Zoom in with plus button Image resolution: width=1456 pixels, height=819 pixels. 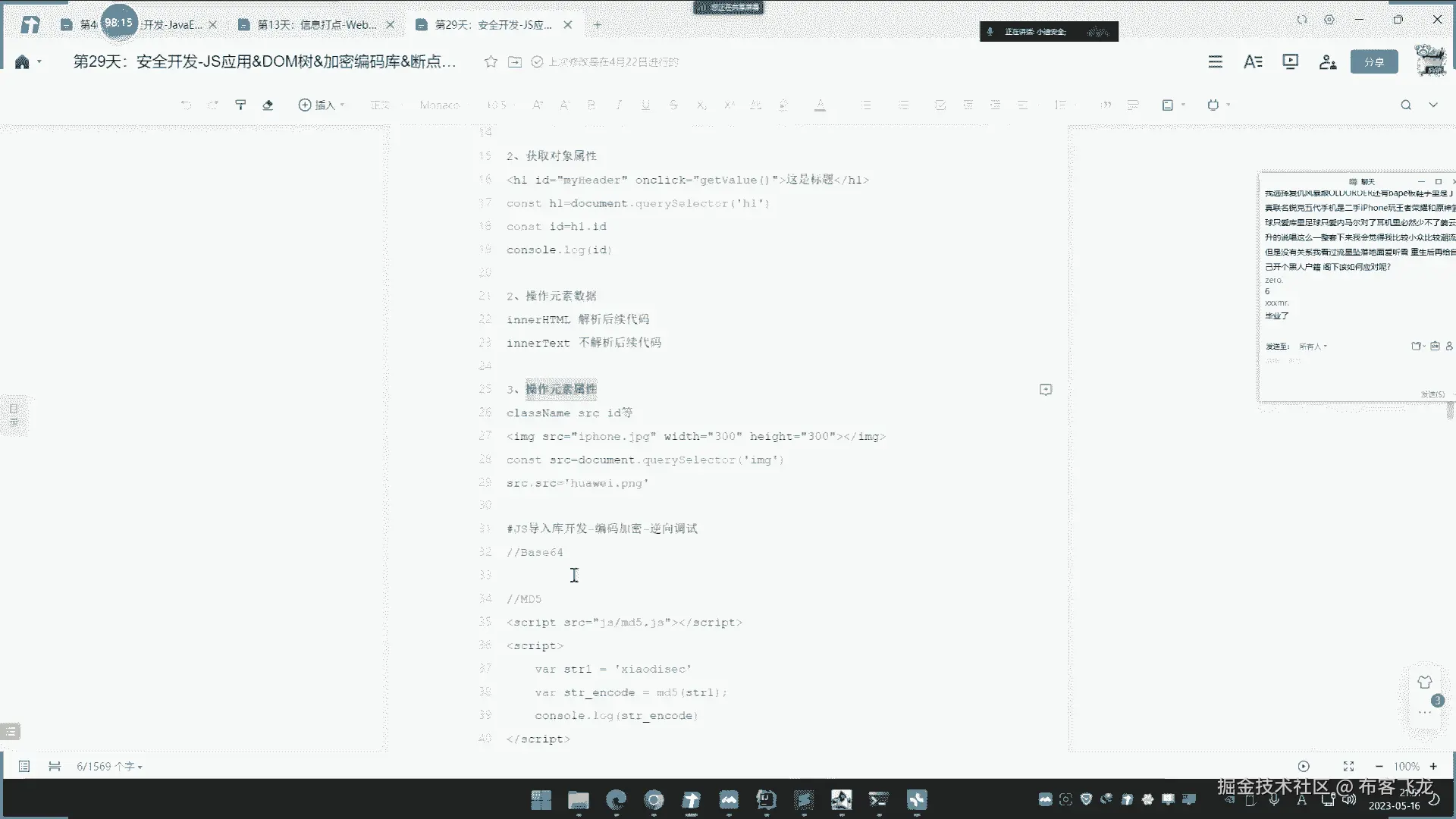(x=1433, y=767)
